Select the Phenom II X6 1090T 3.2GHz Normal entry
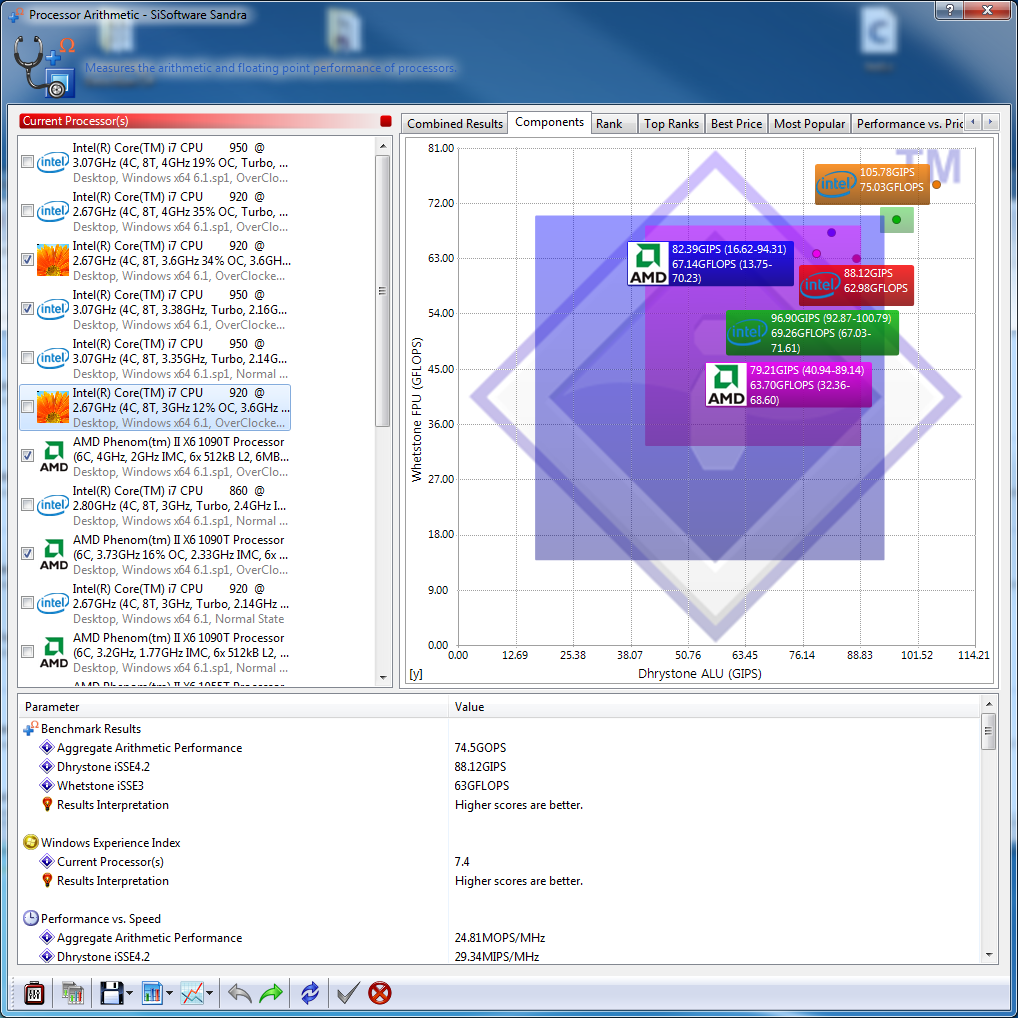This screenshot has width=1018, height=1018. 155,652
